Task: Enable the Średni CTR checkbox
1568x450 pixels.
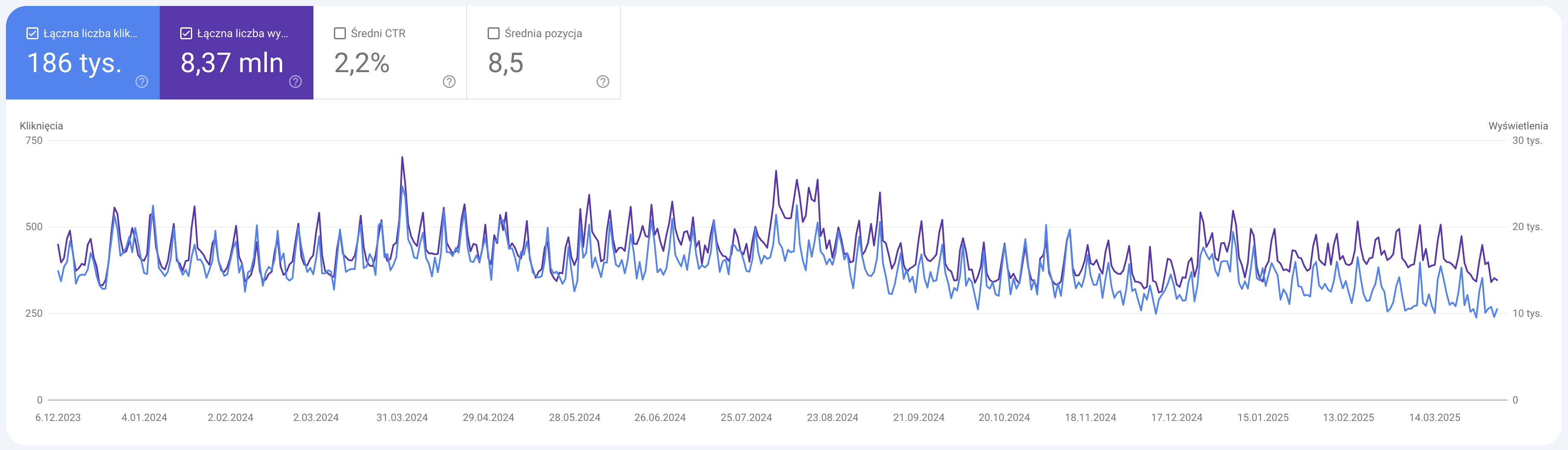Action: click(x=339, y=33)
